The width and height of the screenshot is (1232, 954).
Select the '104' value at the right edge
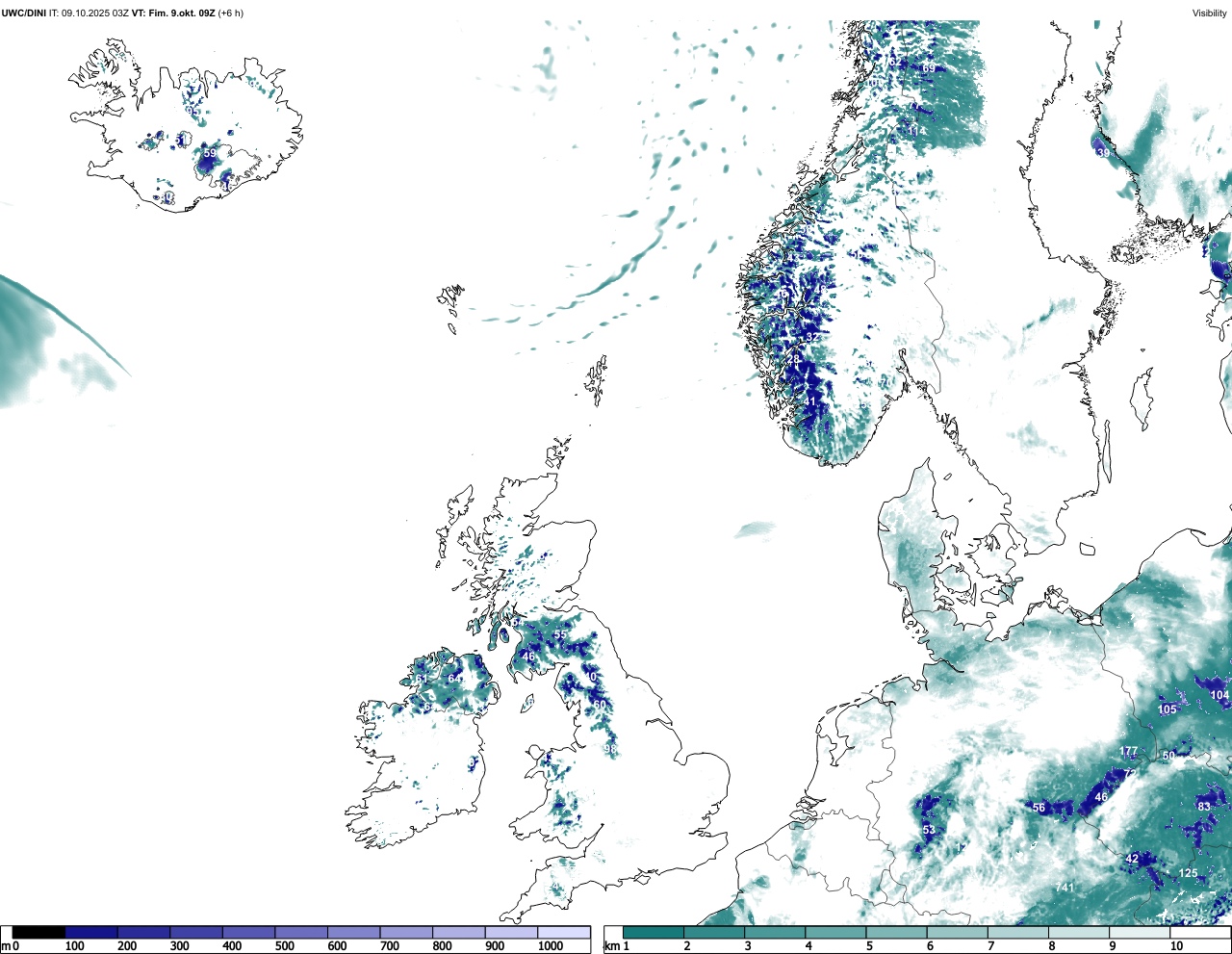1219,695
